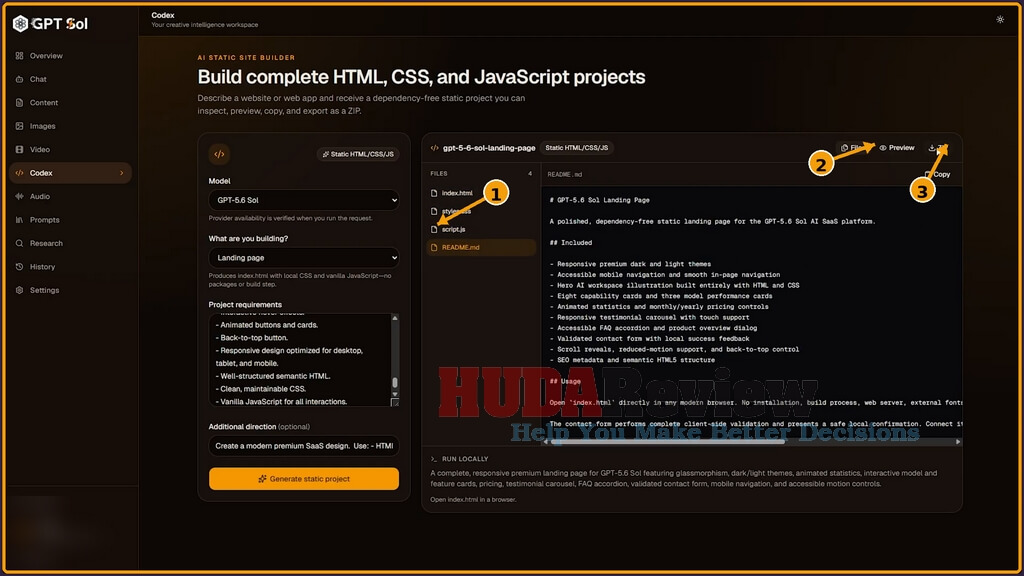Download the project ZIP
The image size is (1024, 576).
[938, 148]
